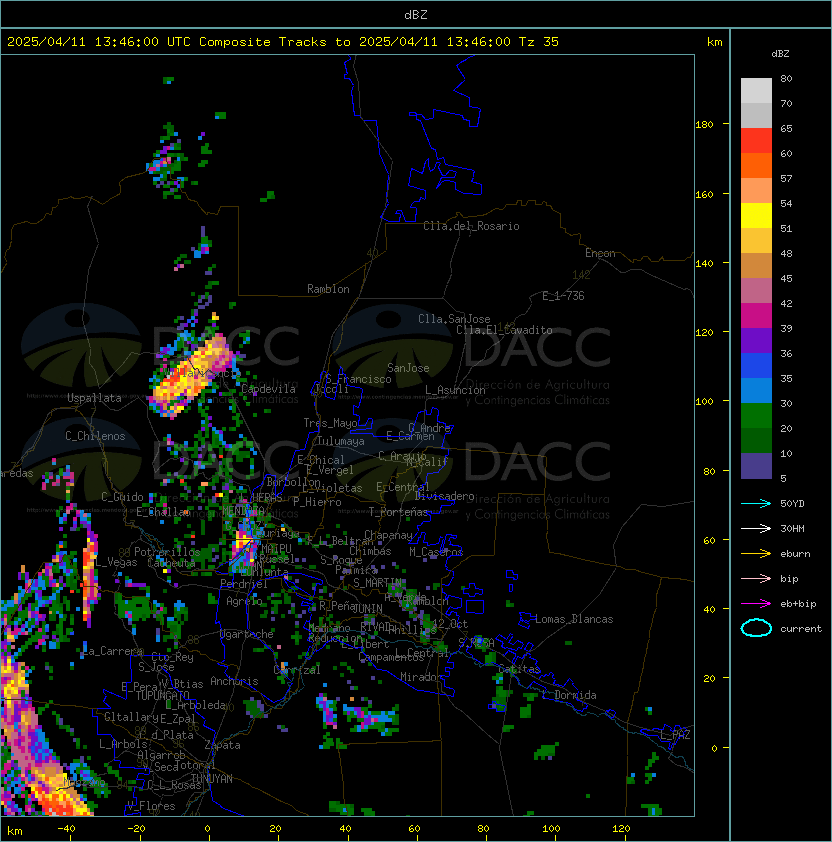Click the 'La_Carrera' map label
Viewport: 832px width, 842px height.
[113, 651]
